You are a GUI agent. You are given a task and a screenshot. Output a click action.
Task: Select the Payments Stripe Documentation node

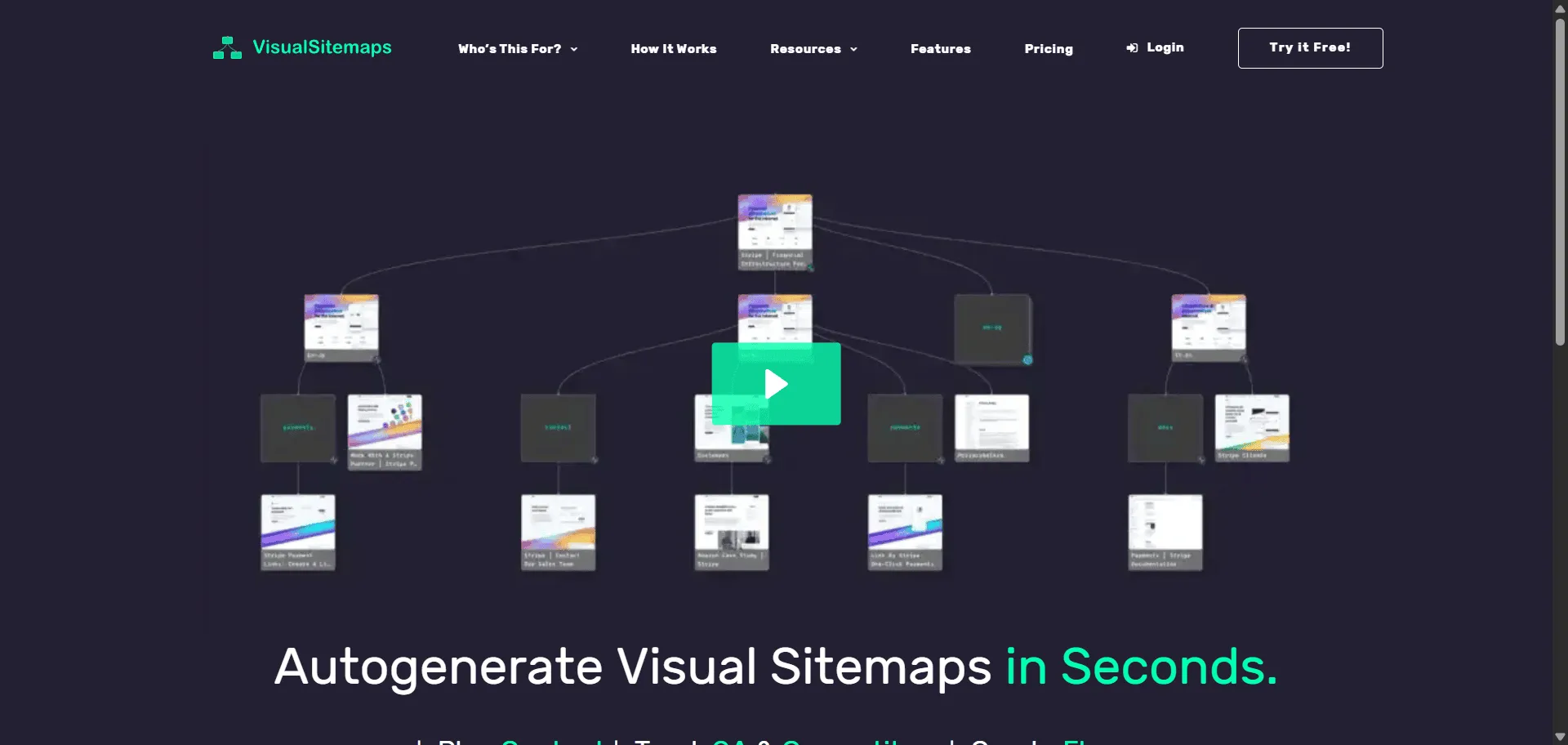pos(1165,532)
